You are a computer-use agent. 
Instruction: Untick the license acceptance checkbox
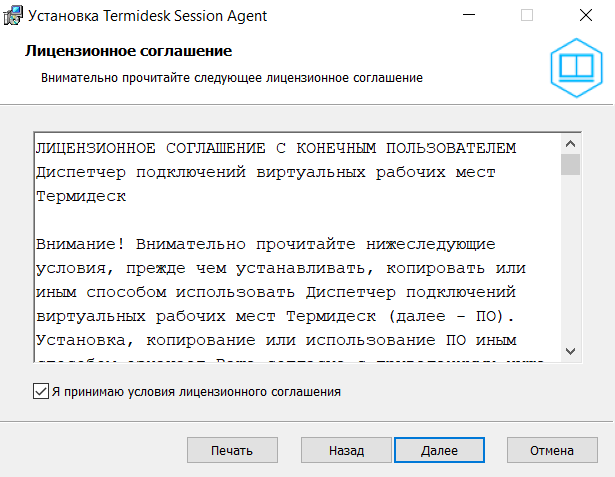point(40,392)
